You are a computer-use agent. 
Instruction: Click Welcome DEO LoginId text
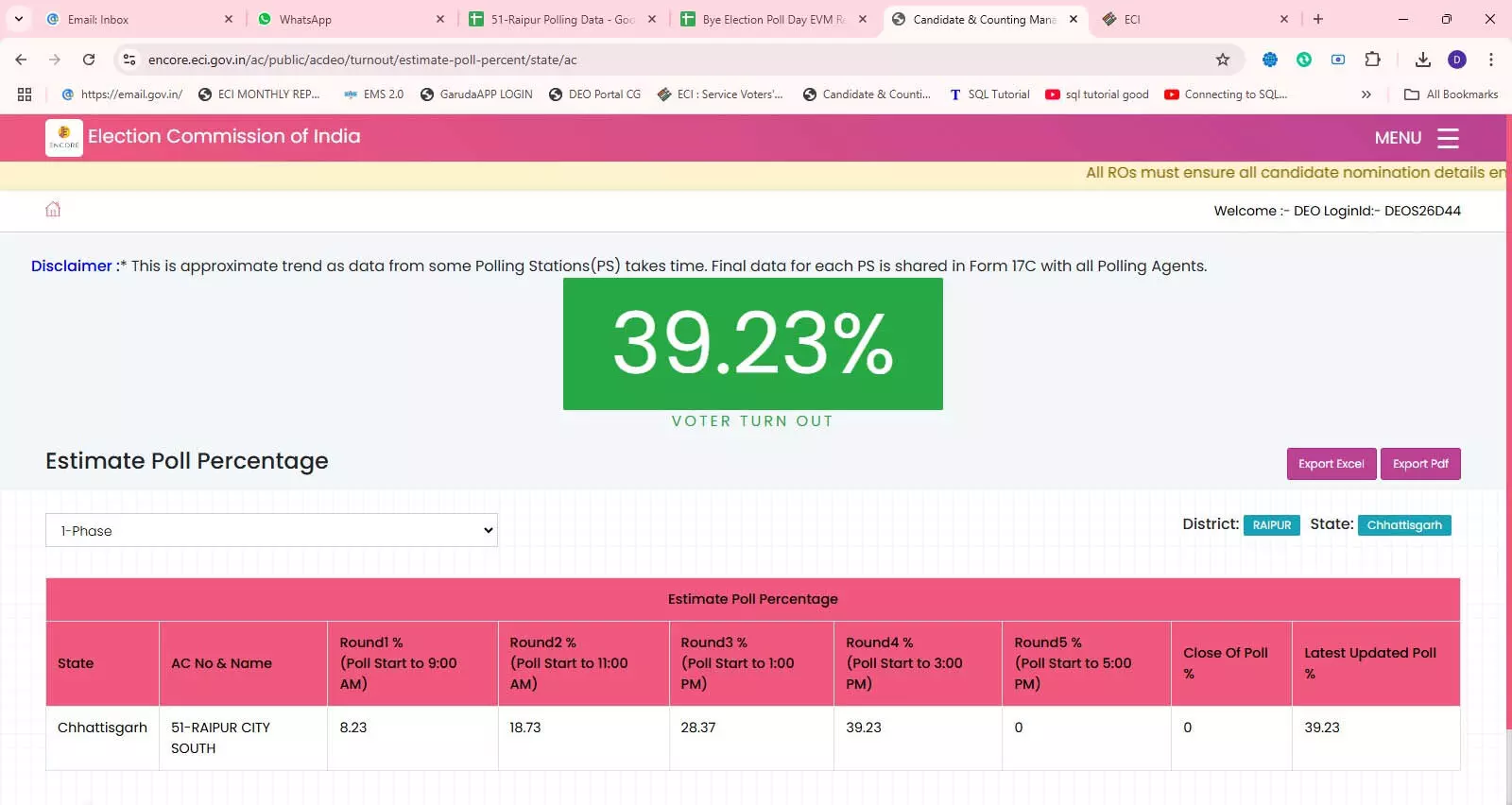click(1337, 211)
